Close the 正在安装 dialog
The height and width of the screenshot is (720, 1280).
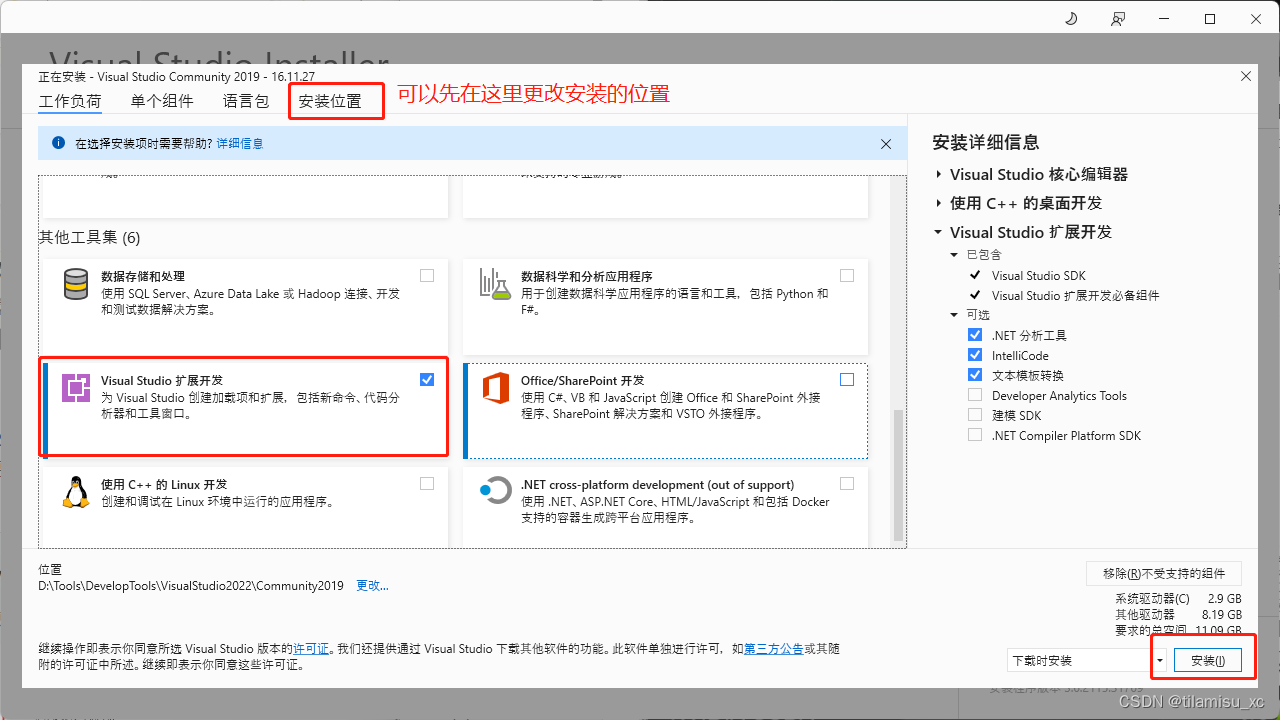[1245, 76]
